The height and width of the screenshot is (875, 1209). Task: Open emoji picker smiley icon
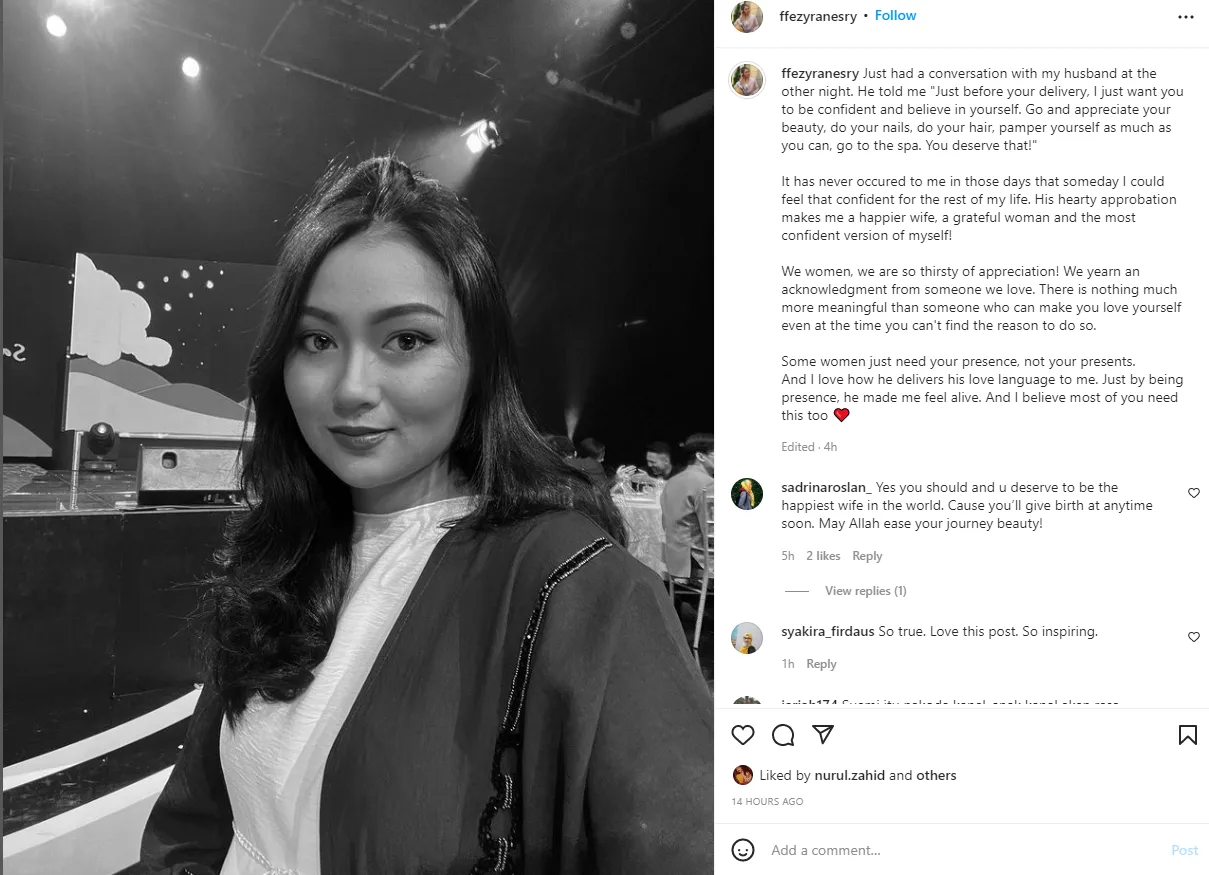tap(743, 850)
